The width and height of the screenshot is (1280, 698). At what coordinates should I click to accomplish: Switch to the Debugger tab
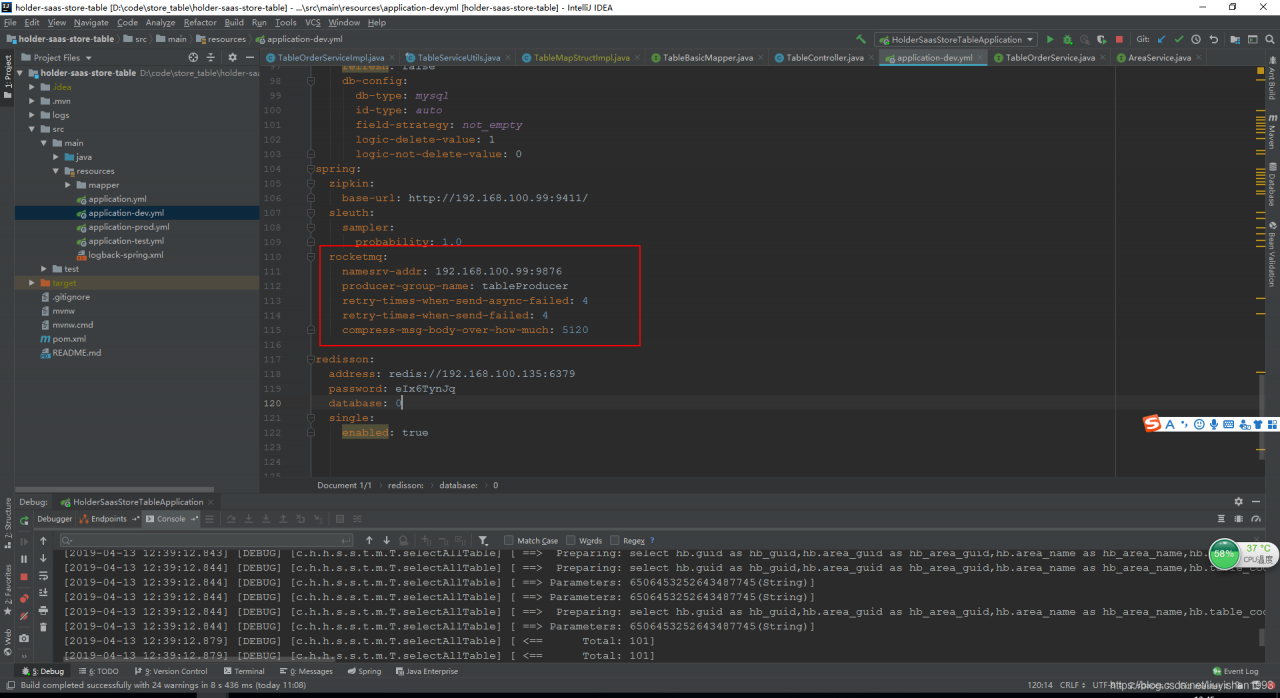point(55,519)
